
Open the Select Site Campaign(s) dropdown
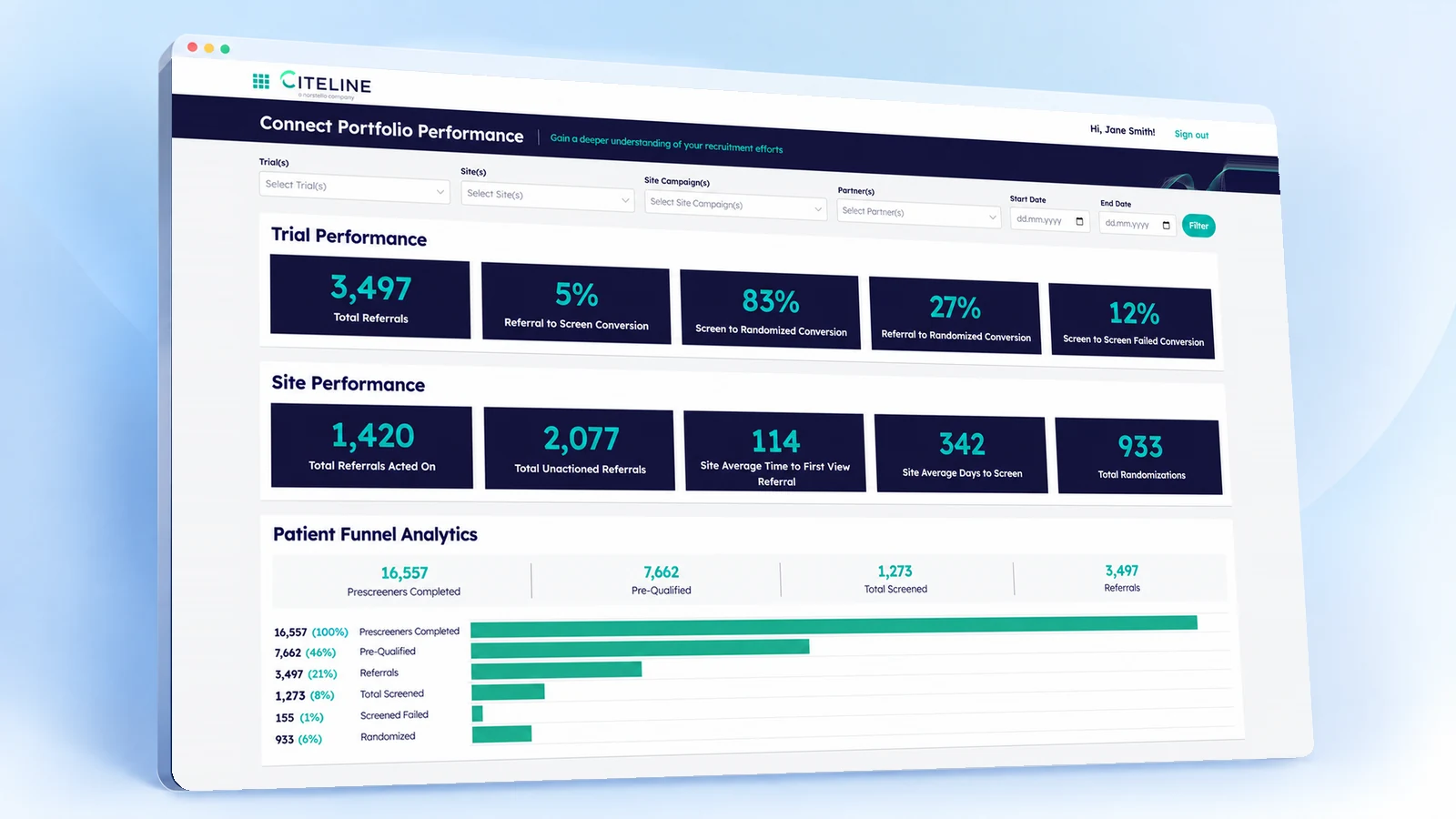(735, 206)
